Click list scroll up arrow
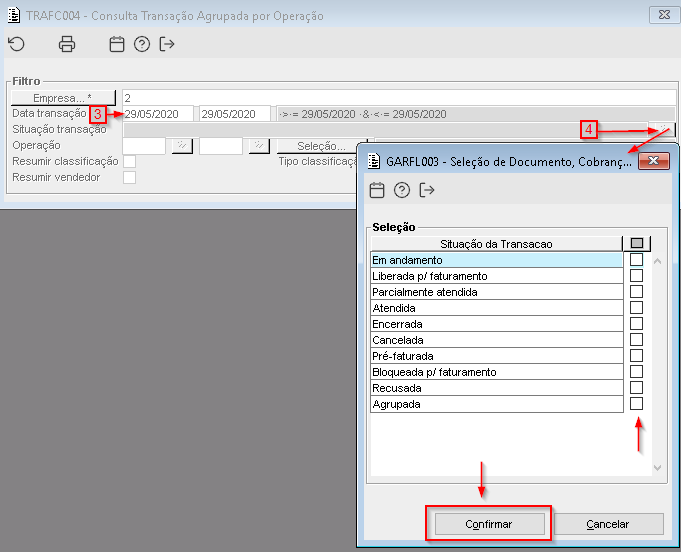 click(658, 261)
